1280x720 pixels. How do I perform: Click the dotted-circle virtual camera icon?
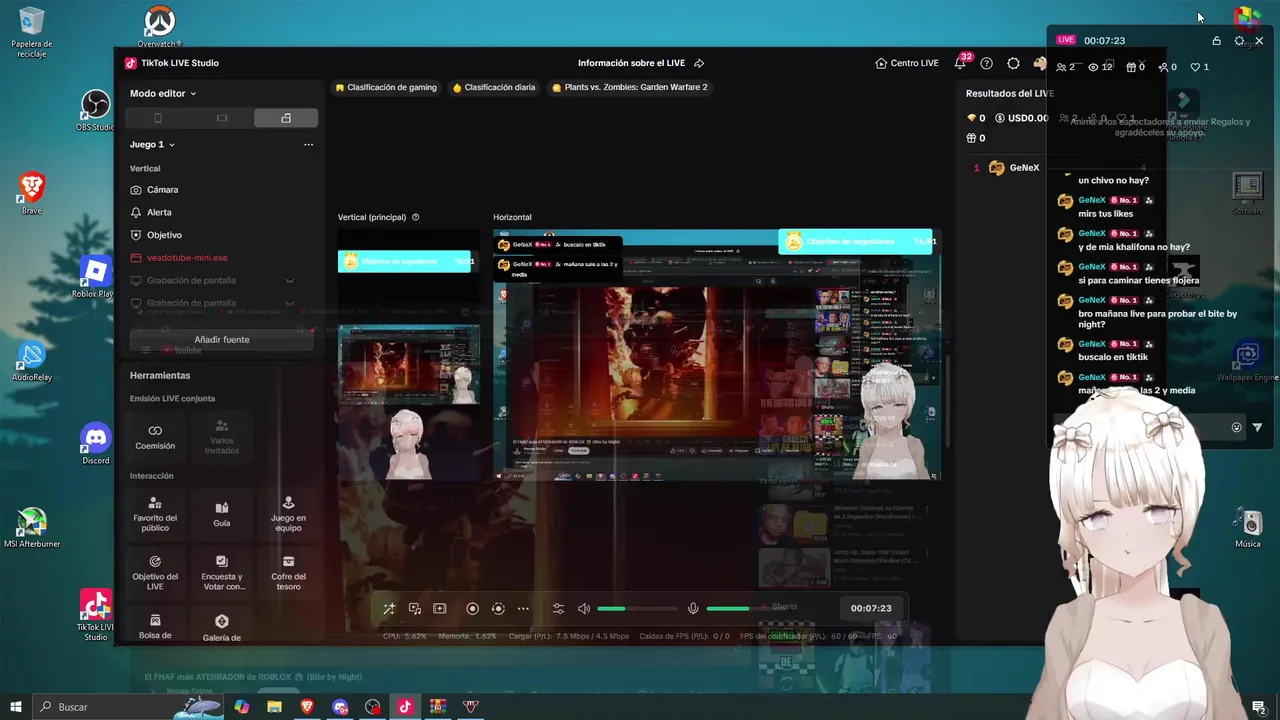498,608
